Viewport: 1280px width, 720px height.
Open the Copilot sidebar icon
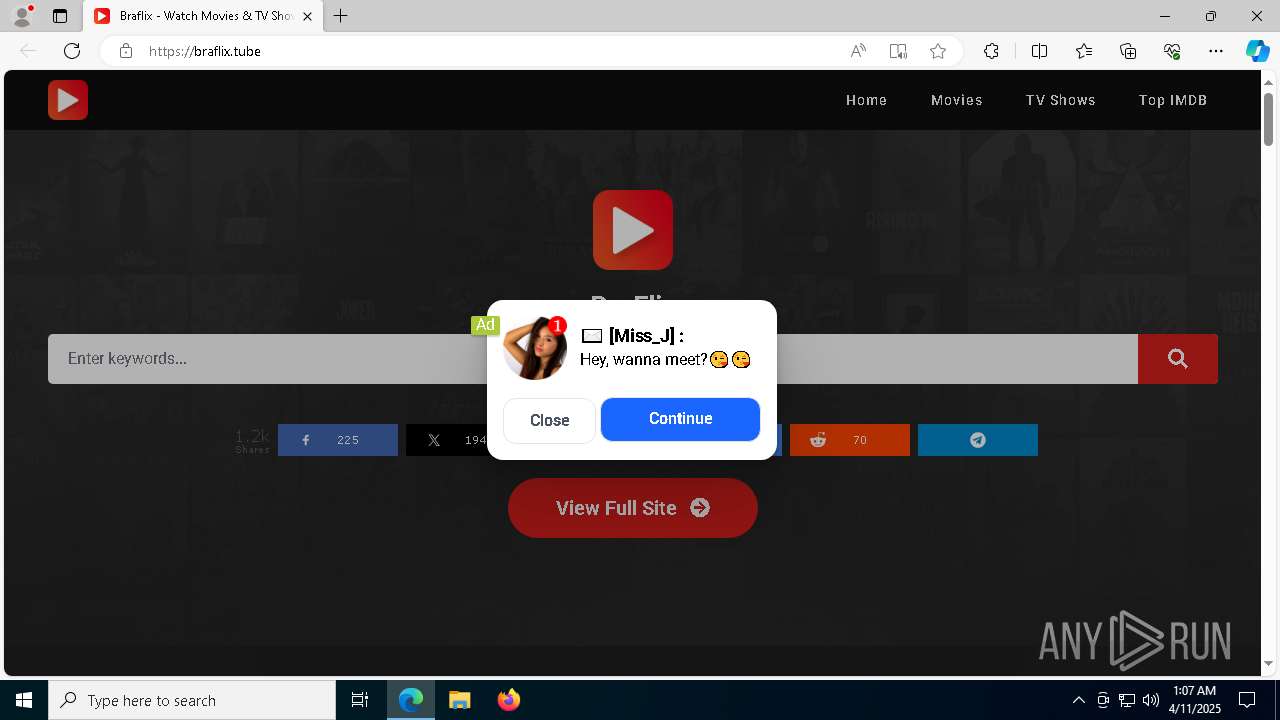pyautogui.click(x=1257, y=51)
